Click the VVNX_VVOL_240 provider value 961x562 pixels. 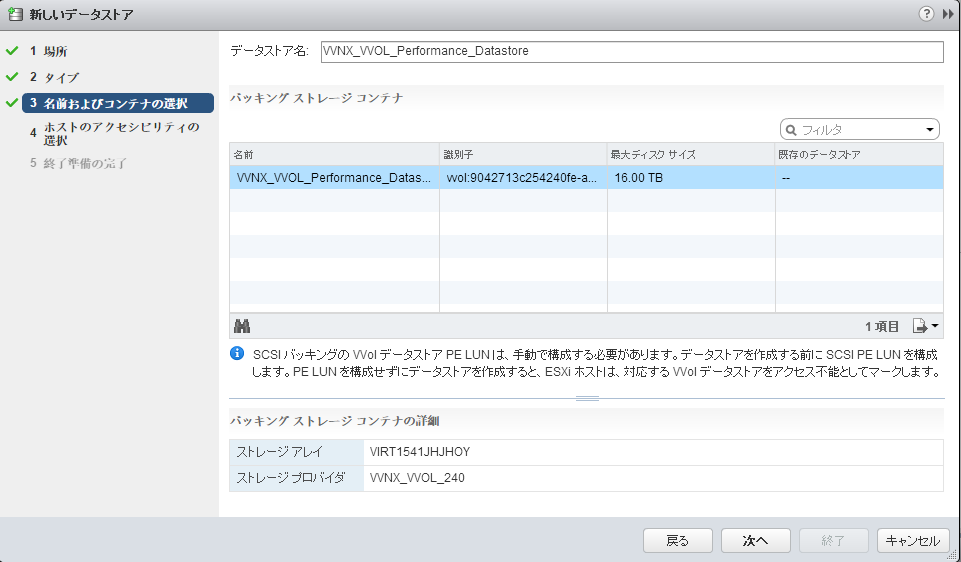pyautogui.click(x=417, y=478)
